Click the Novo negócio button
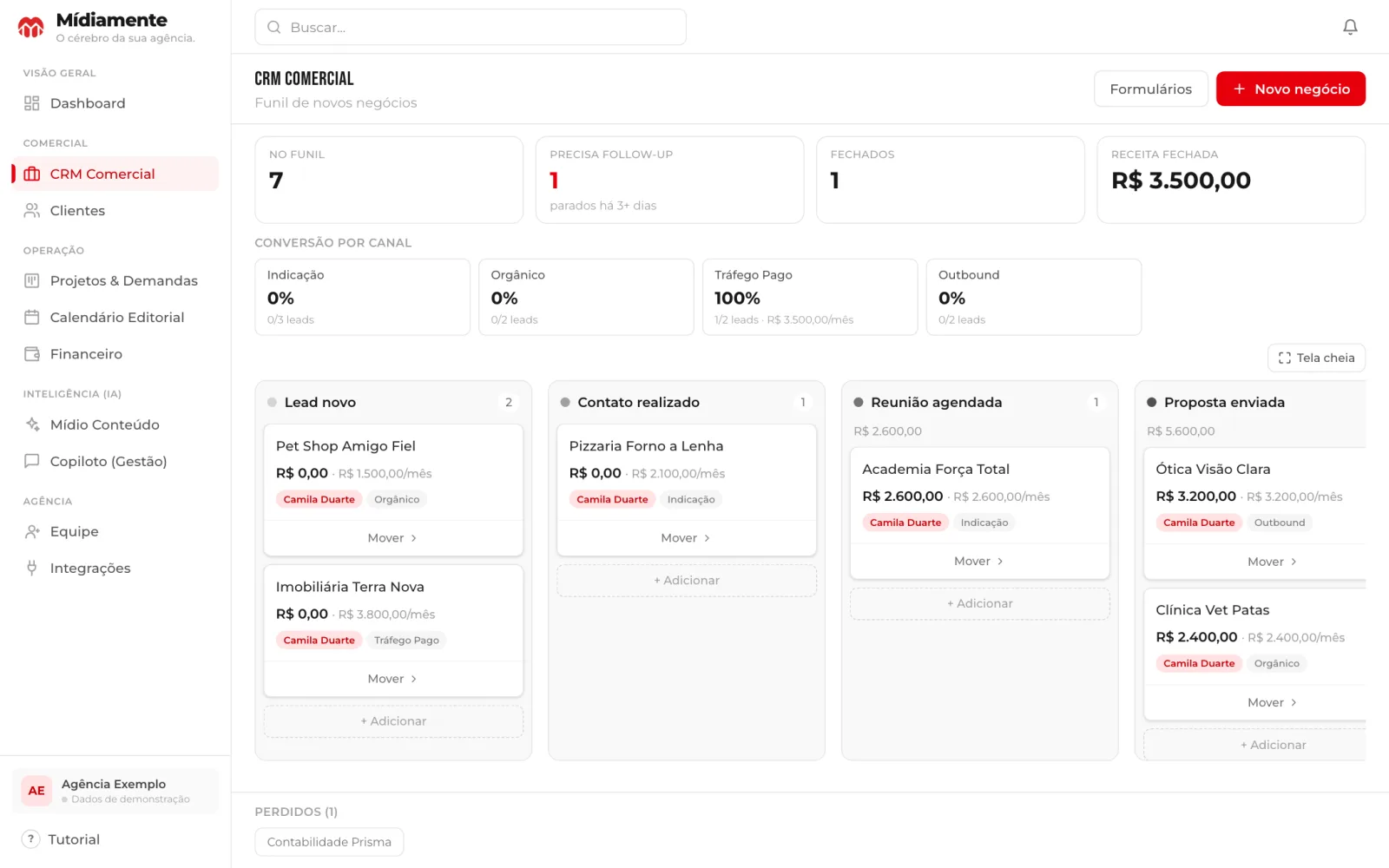 pyautogui.click(x=1290, y=89)
